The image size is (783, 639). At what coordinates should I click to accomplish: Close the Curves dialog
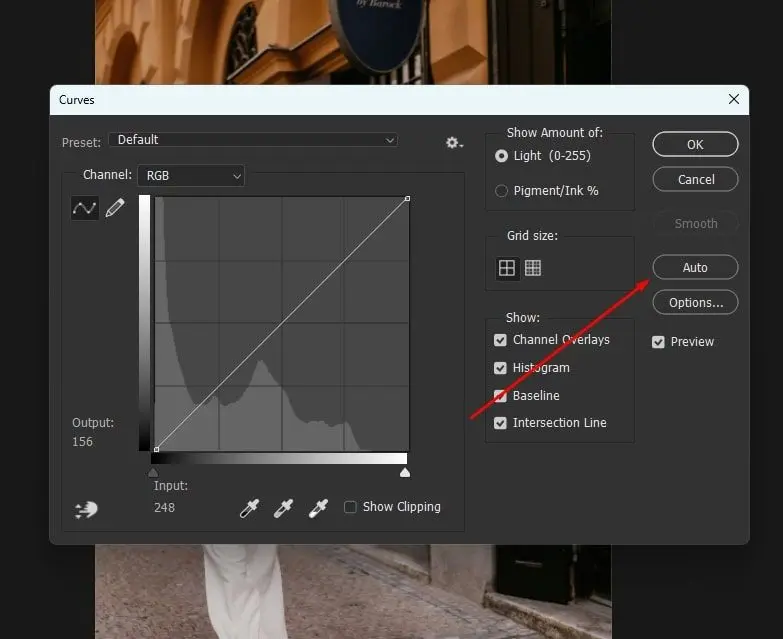(734, 99)
